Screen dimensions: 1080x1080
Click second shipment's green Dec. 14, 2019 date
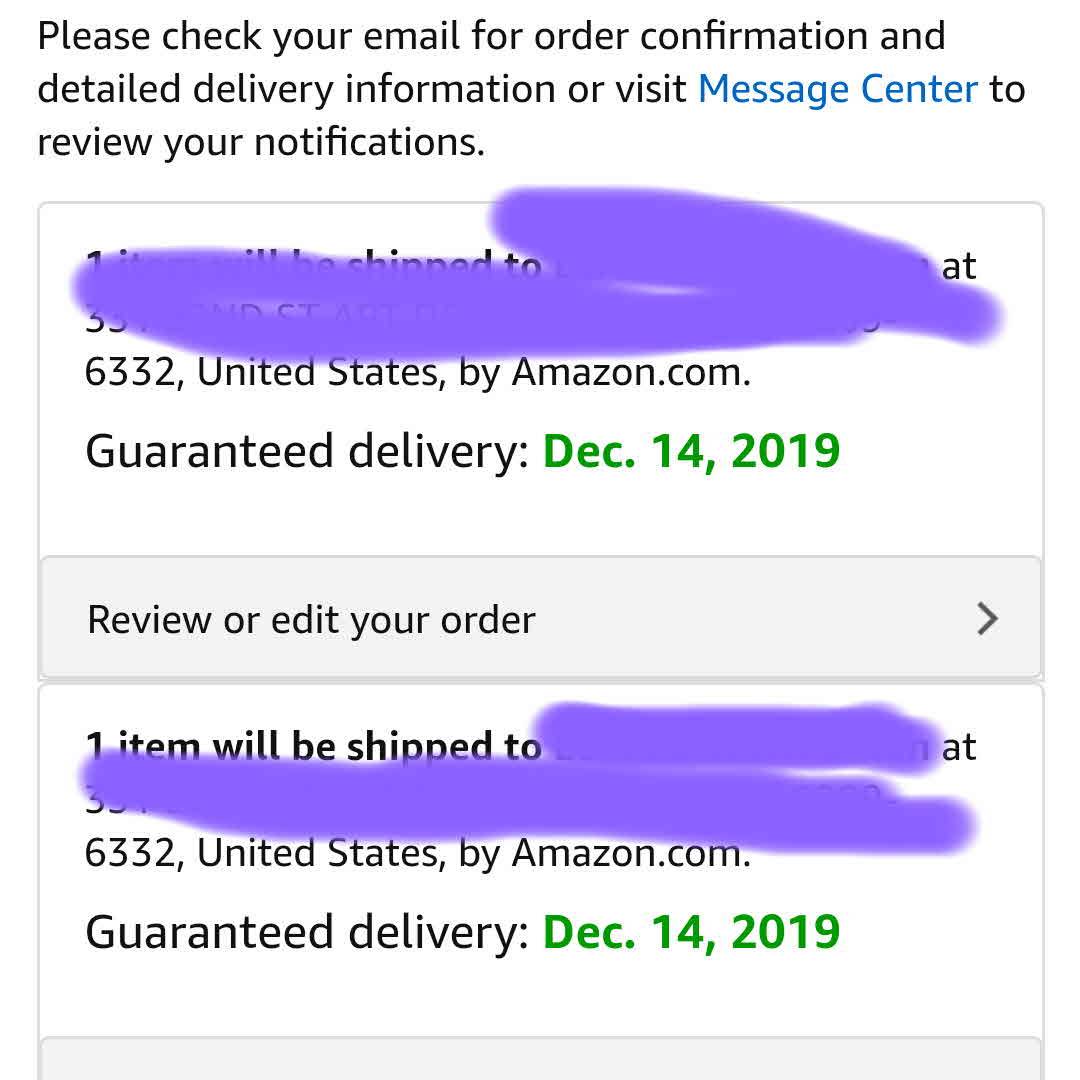(x=691, y=932)
